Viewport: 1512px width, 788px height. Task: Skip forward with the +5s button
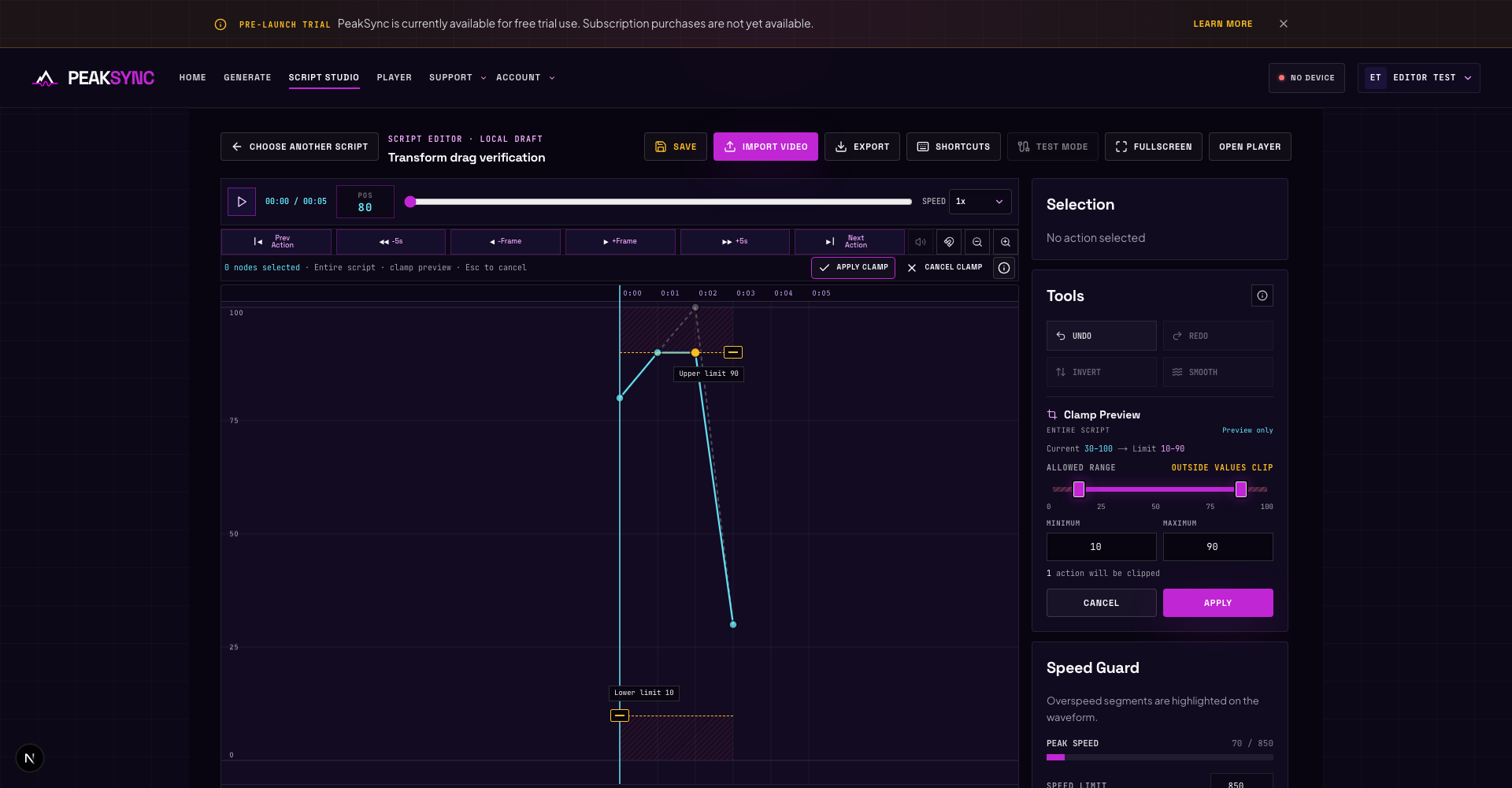[735, 242]
